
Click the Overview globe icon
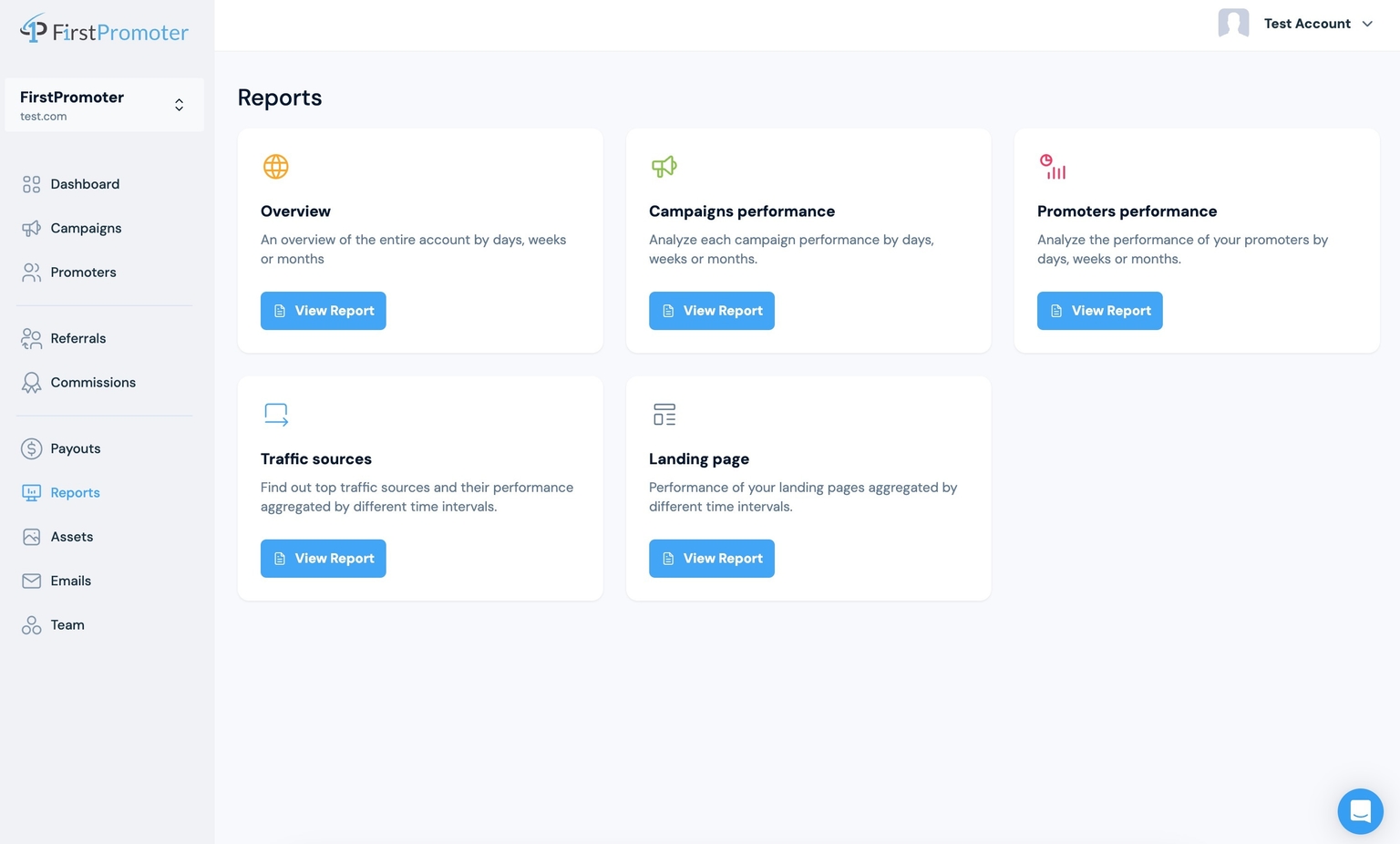[276, 167]
